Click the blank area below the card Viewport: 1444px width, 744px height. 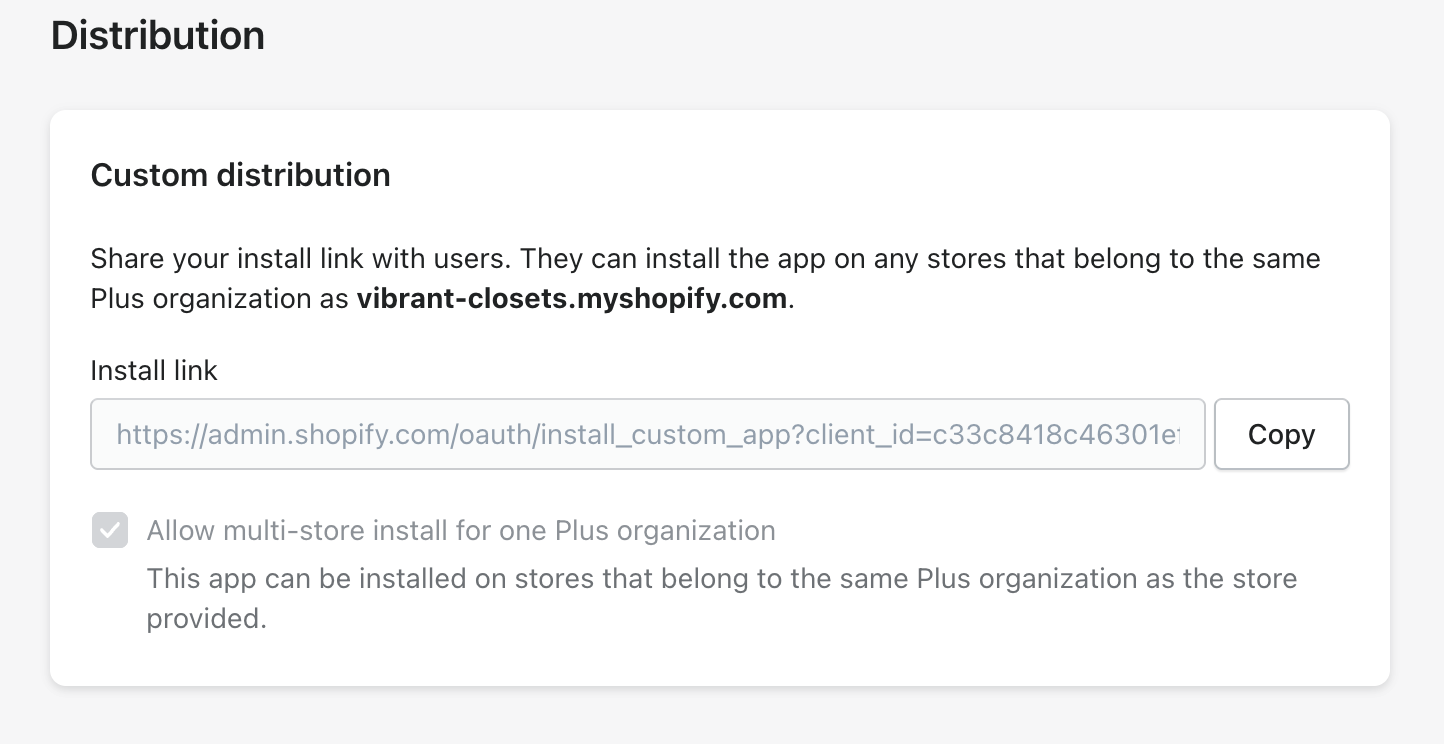point(720,720)
